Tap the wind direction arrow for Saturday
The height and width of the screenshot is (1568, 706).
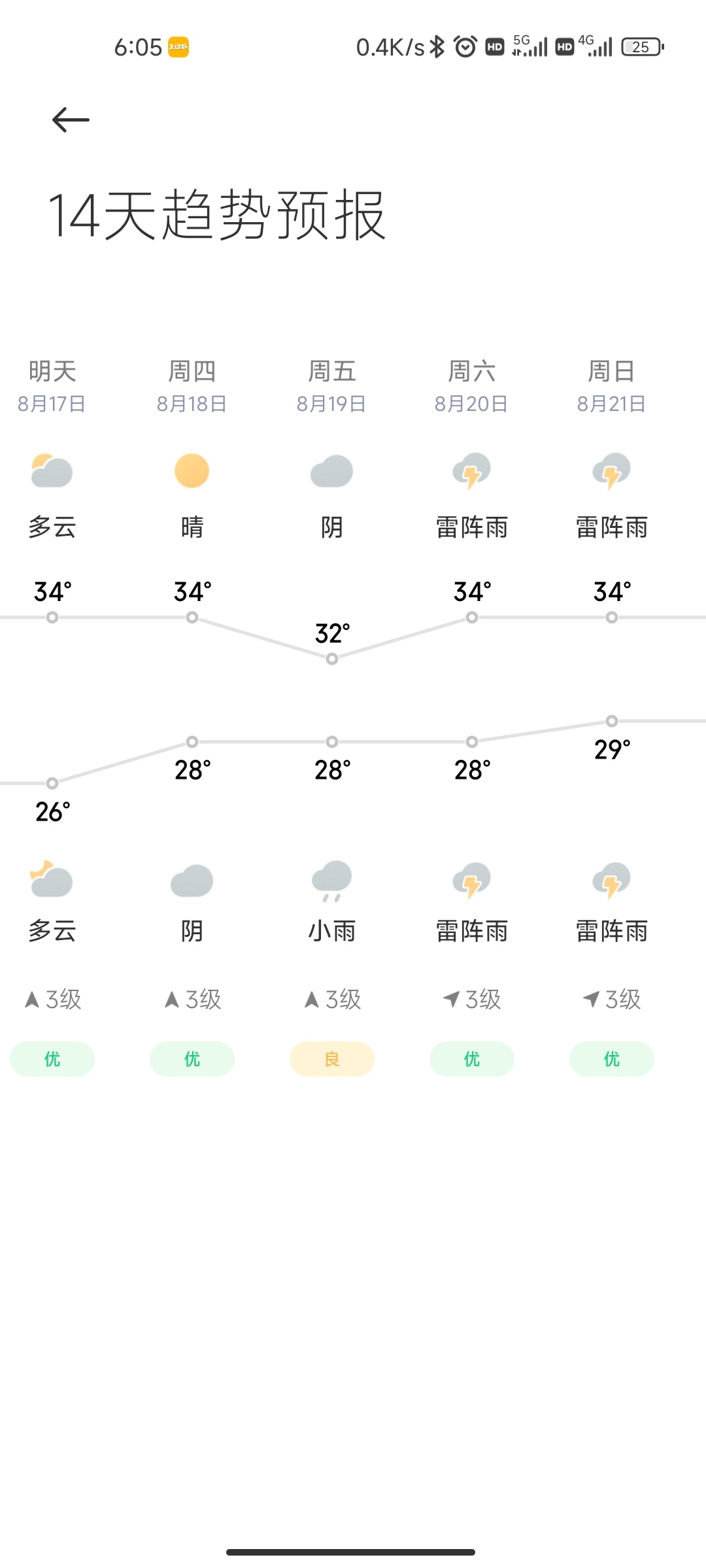452,999
